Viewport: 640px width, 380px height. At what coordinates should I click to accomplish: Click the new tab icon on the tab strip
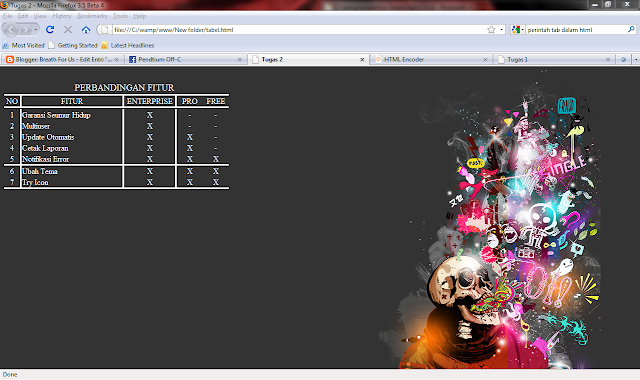click(x=623, y=60)
